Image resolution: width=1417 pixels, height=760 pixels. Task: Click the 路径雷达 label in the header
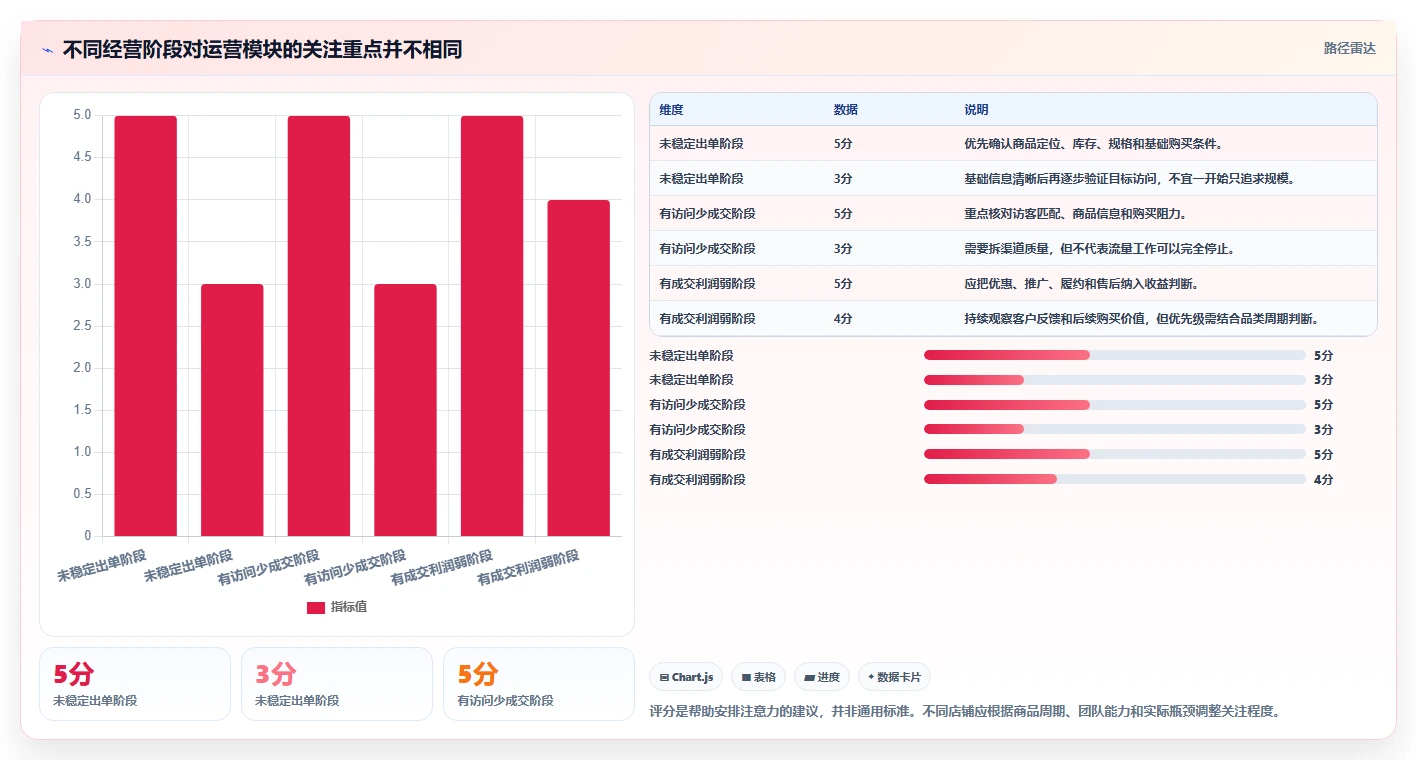click(1350, 48)
